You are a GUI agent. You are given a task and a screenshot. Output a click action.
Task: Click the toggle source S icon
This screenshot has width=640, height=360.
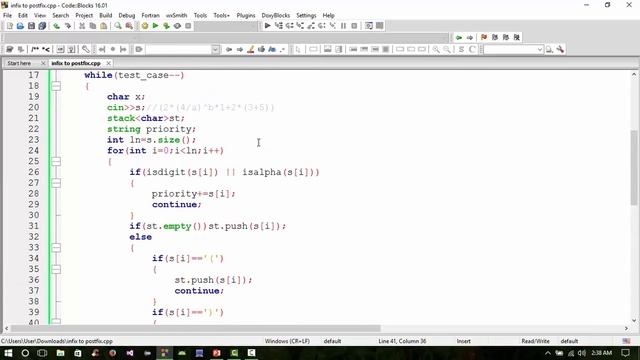point(461,49)
